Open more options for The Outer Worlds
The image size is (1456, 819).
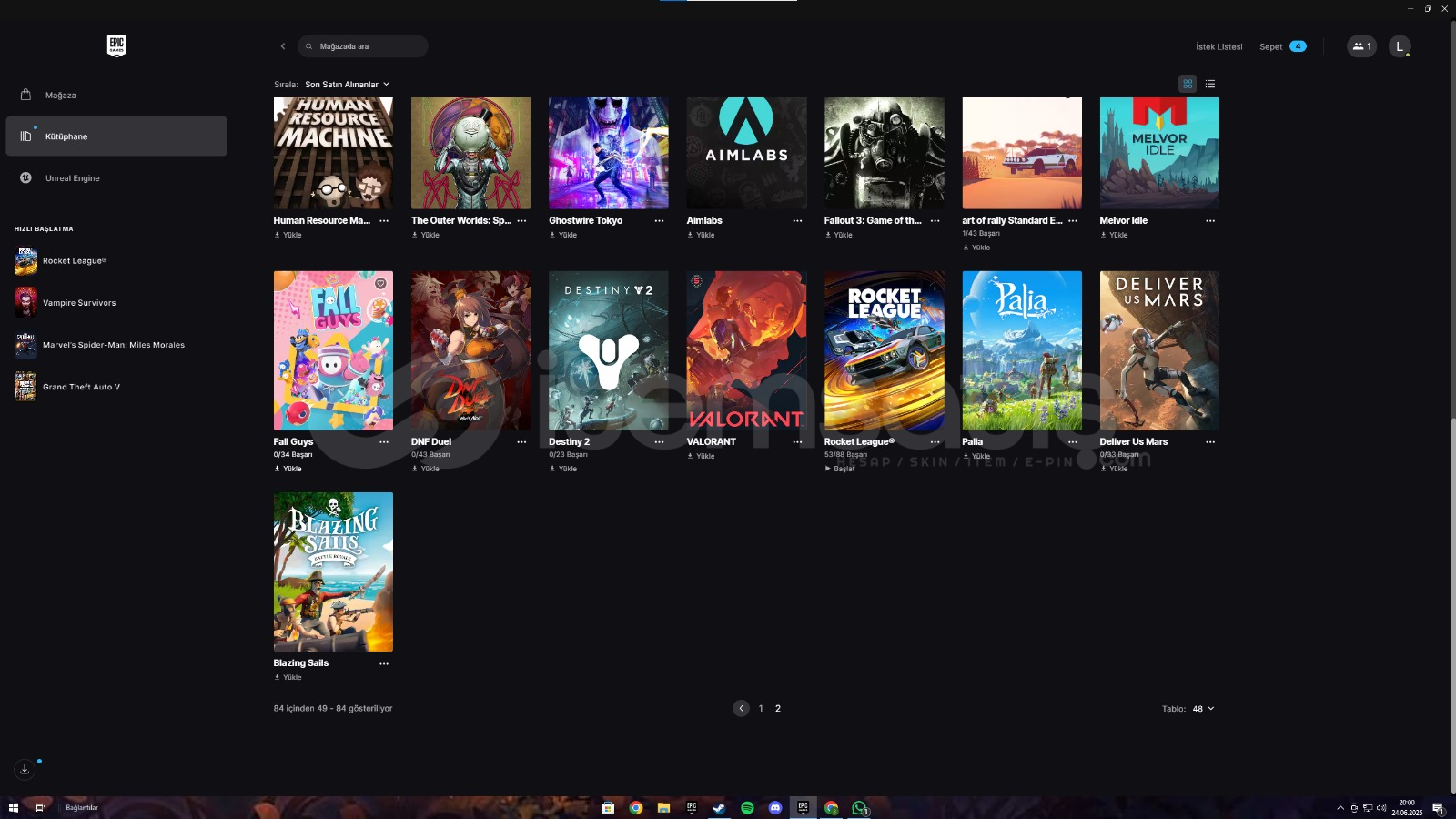[521, 221]
